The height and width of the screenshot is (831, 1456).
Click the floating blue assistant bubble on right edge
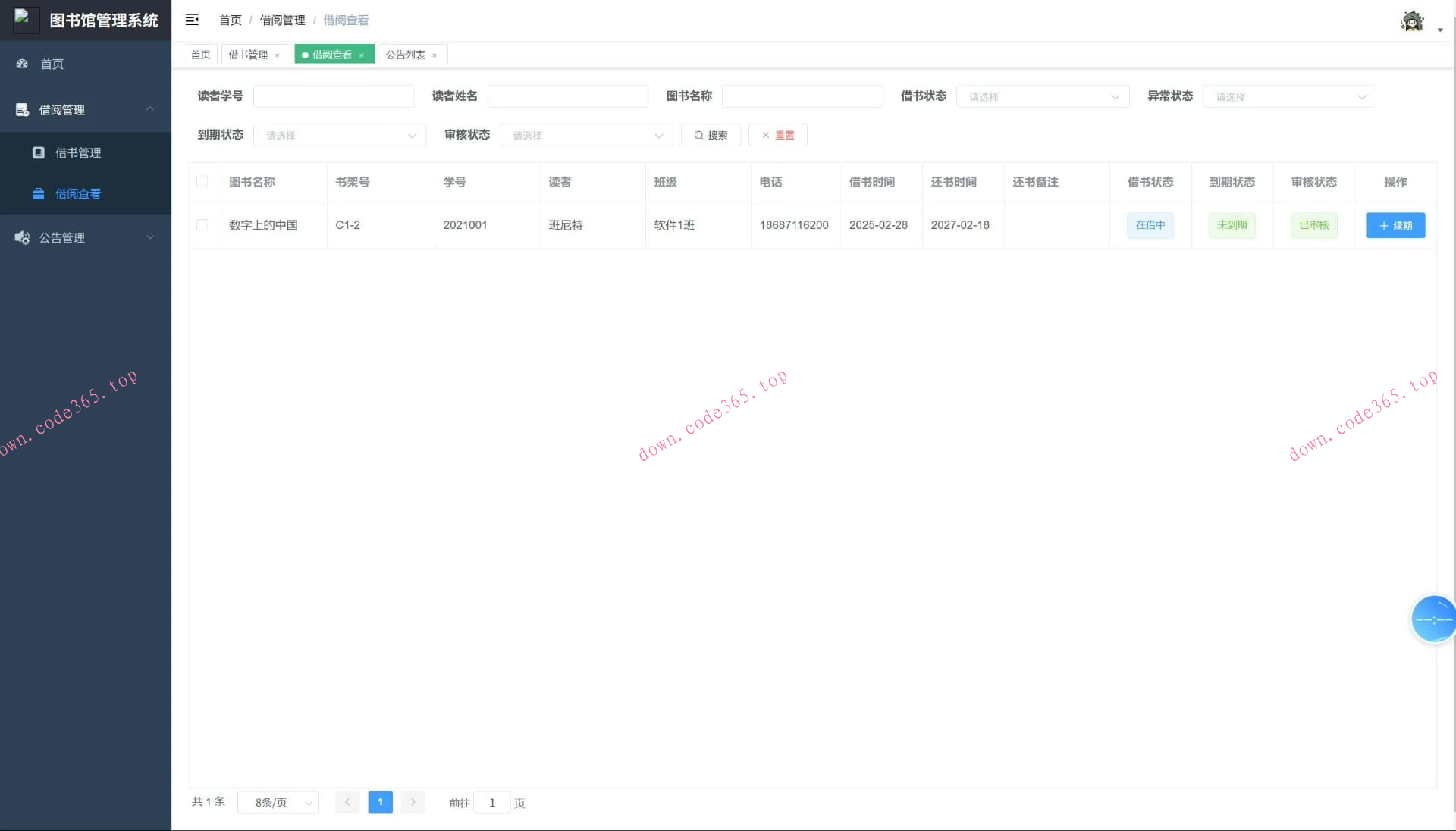(1433, 619)
